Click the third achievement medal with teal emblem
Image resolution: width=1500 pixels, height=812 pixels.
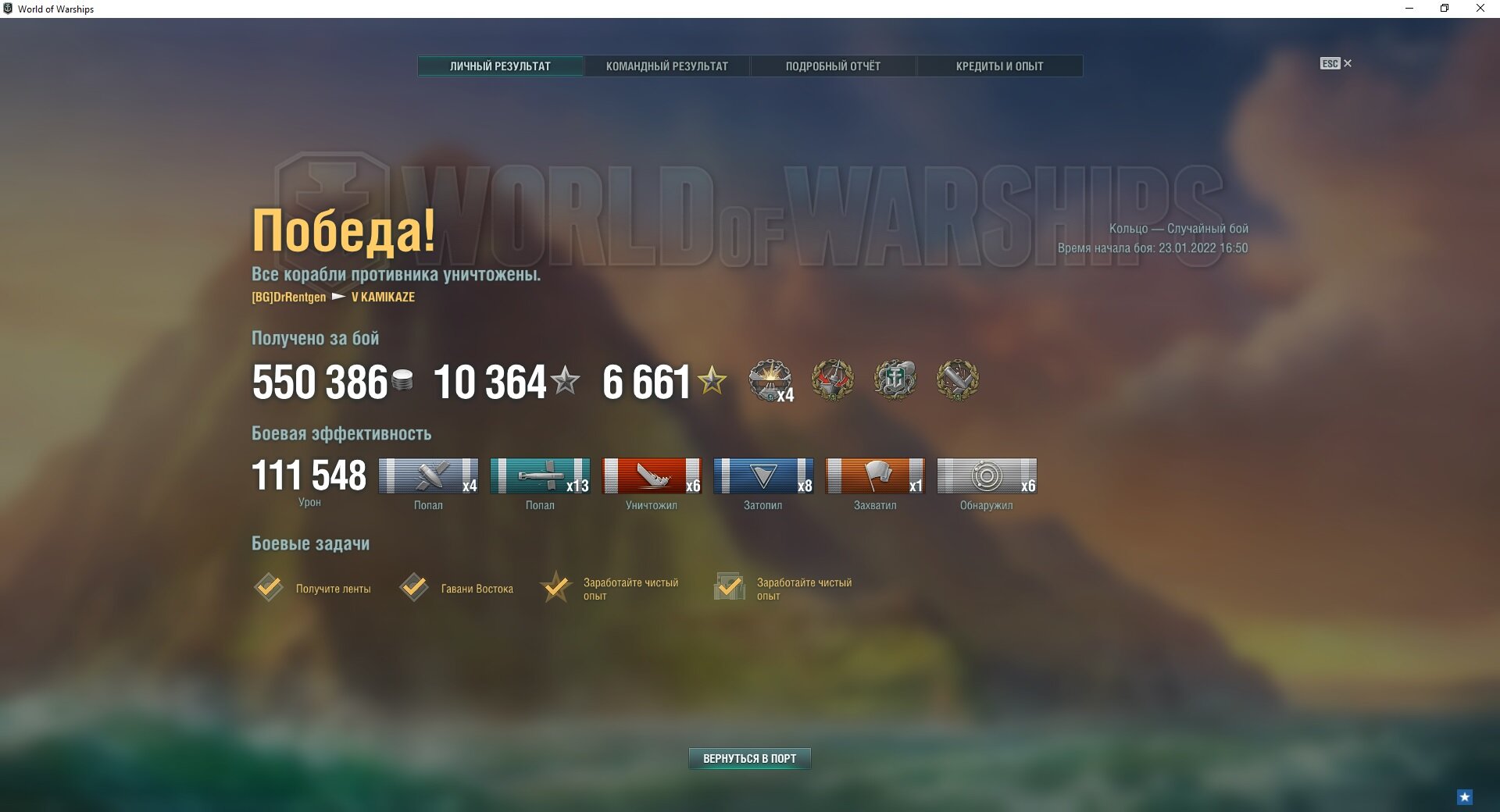[895, 380]
